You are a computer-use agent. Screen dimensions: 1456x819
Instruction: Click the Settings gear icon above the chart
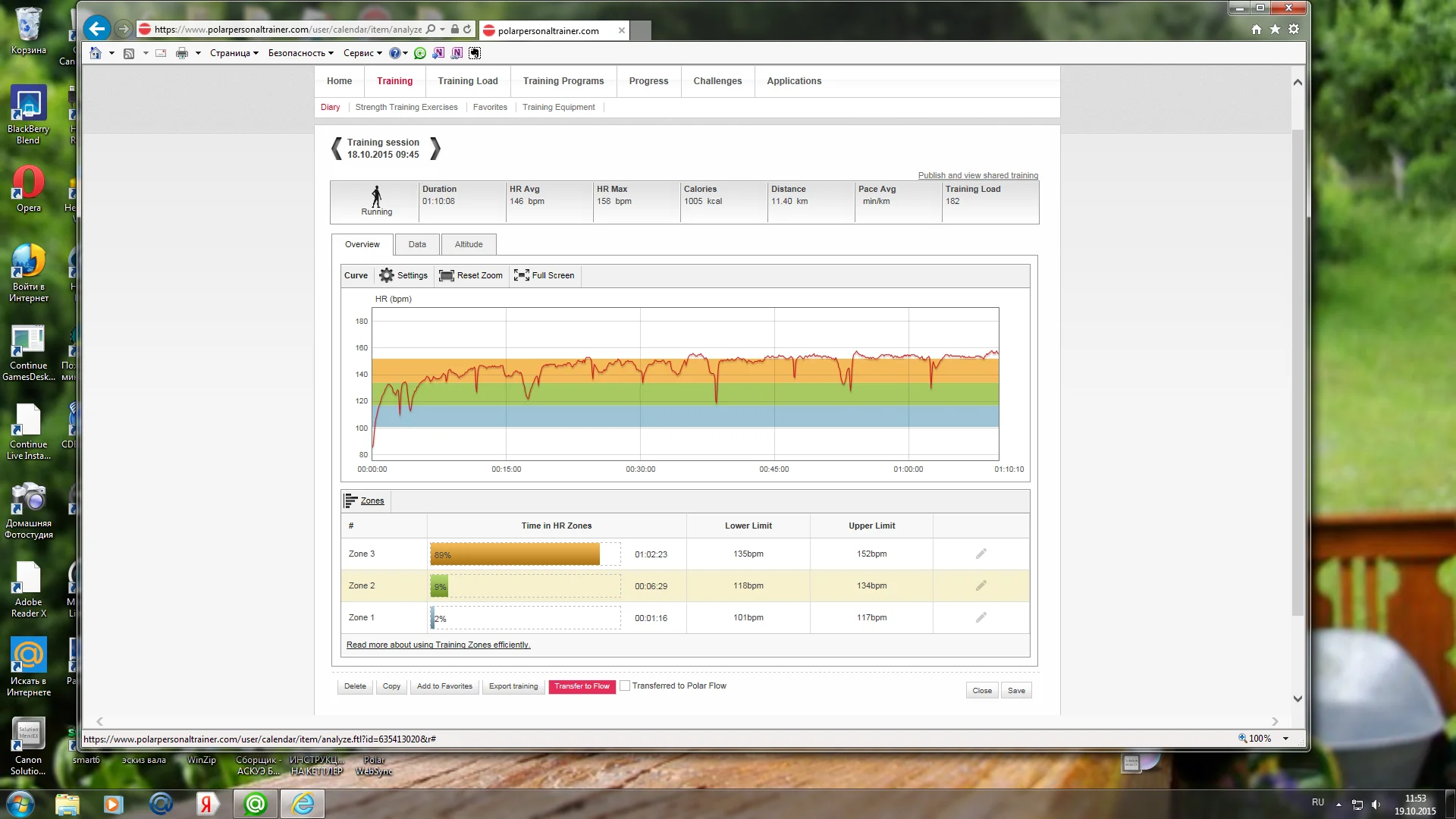pyautogui.click(x=387, y=275)
